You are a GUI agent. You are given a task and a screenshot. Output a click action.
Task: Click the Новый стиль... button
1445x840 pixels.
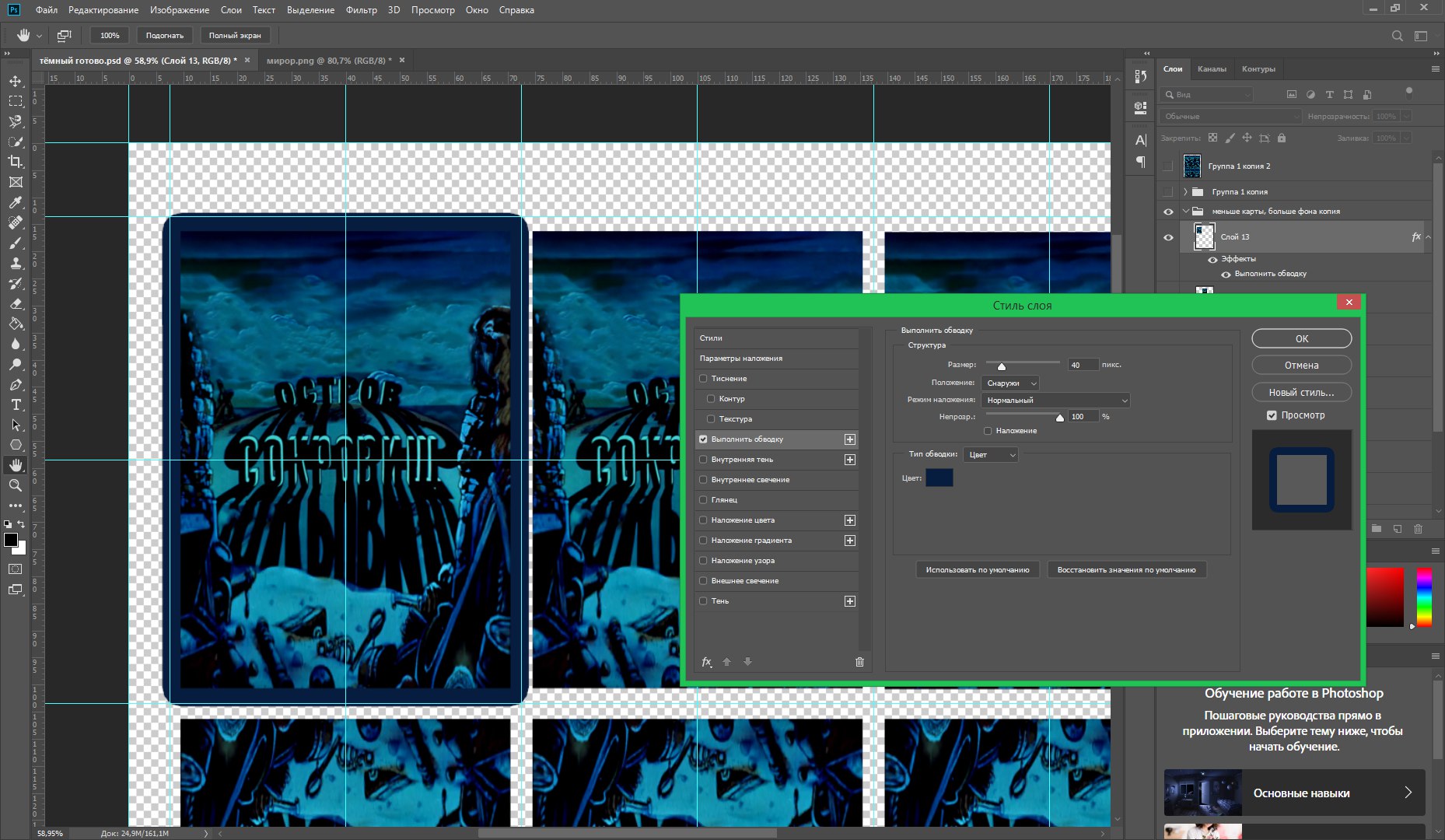click(x=1302, y=393)
